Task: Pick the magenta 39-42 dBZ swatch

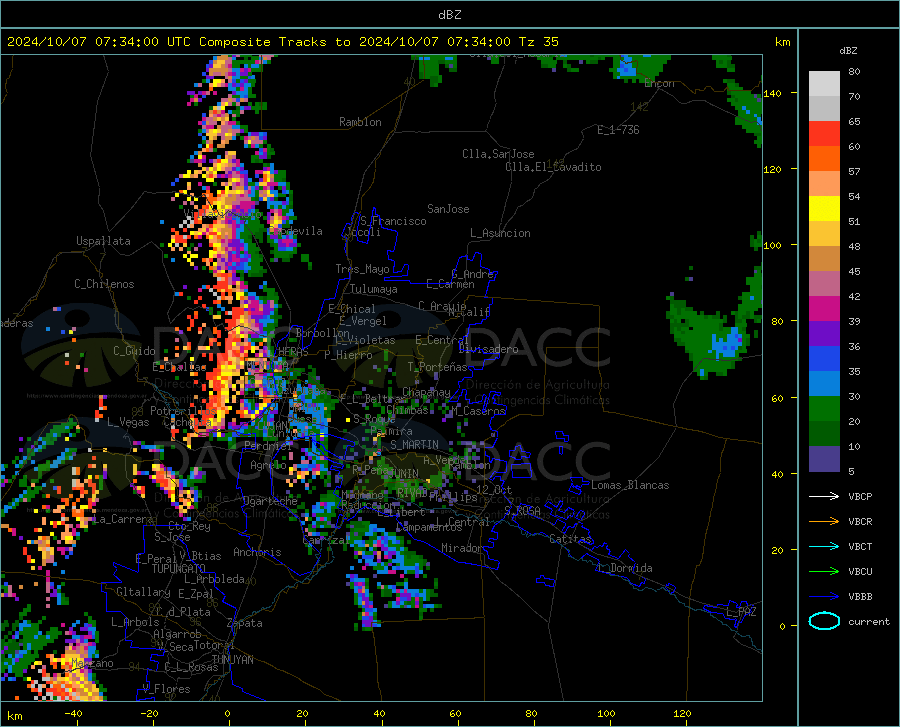Action: tap(824, 309)
